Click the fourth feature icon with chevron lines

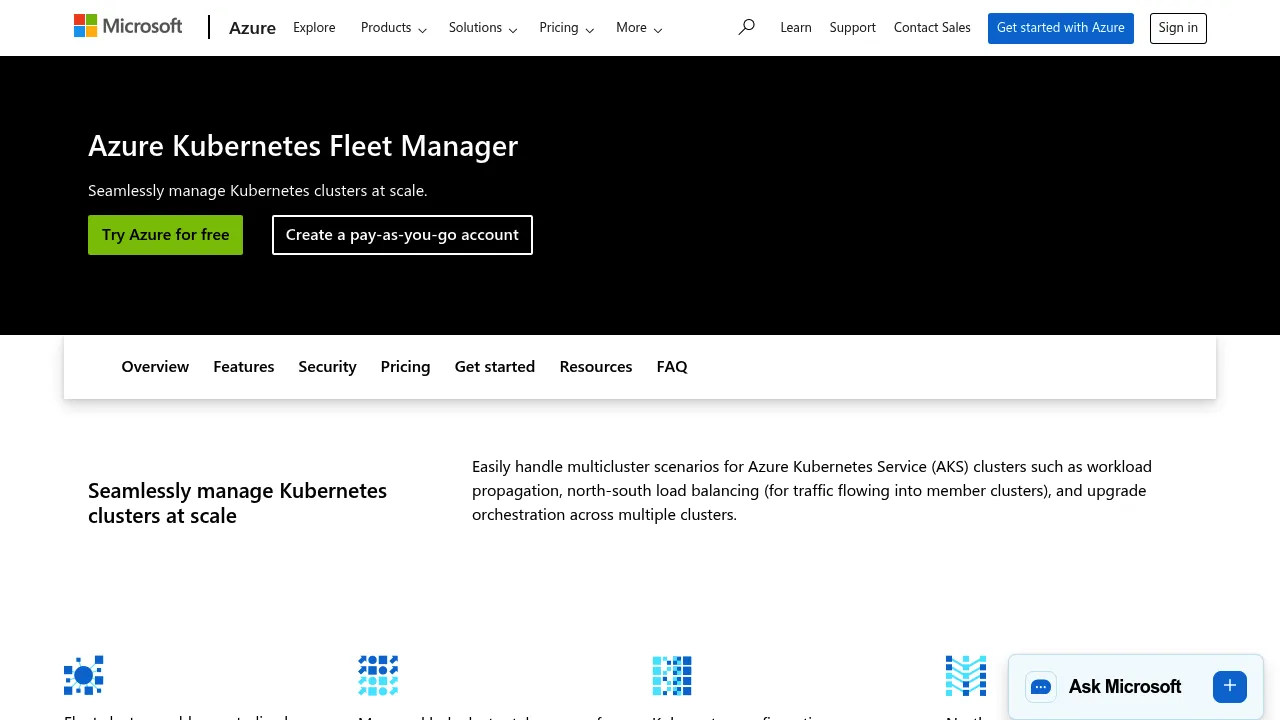tap(966, 676)
